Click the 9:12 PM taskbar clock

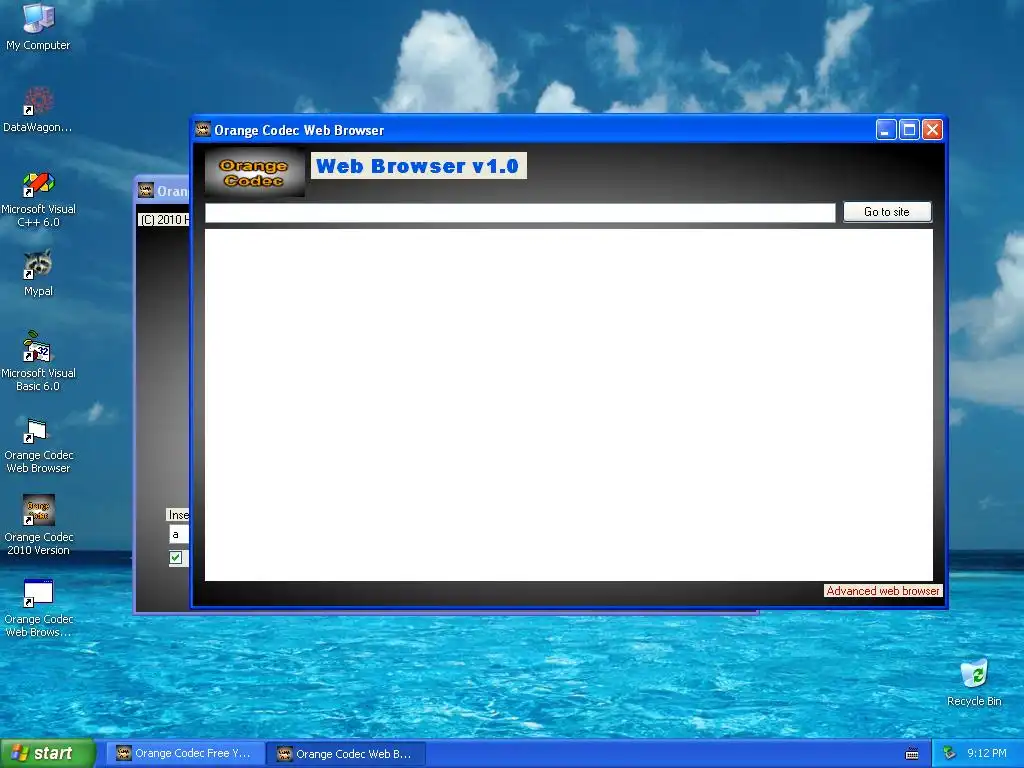tap(986, 754)
